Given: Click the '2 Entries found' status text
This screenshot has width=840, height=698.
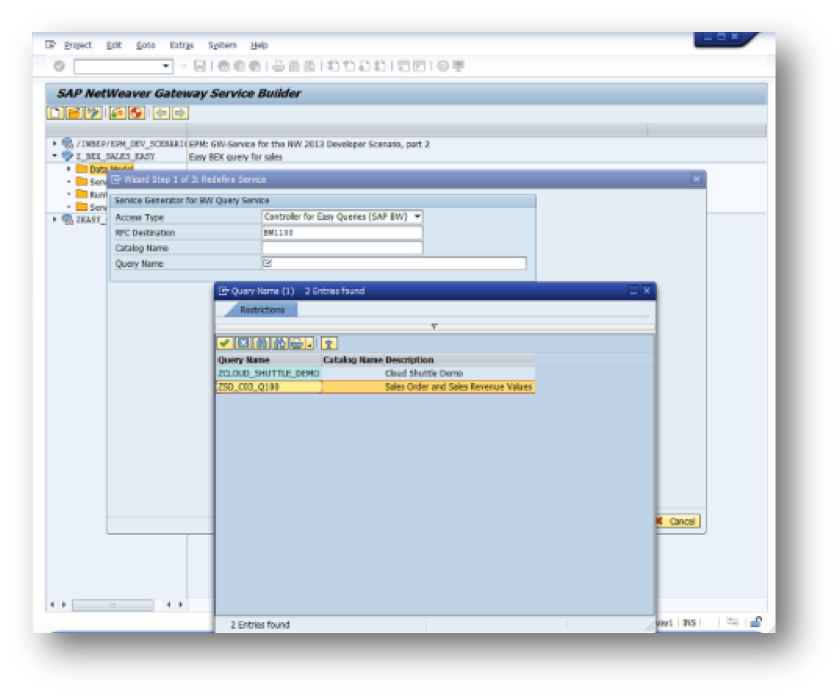Looking at the screenshot, I should [260, 625].
